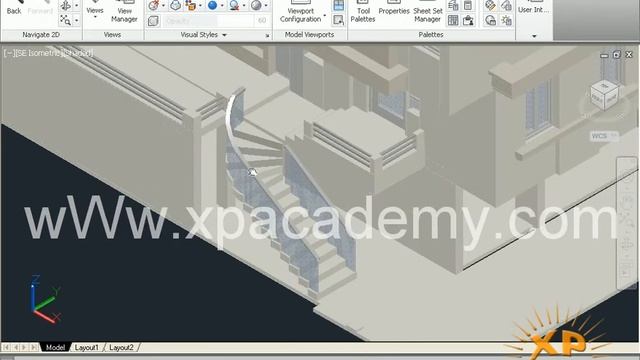Expand the Visual Styles panel title
This screenshot has height=360, width=640.
(203, 35)
